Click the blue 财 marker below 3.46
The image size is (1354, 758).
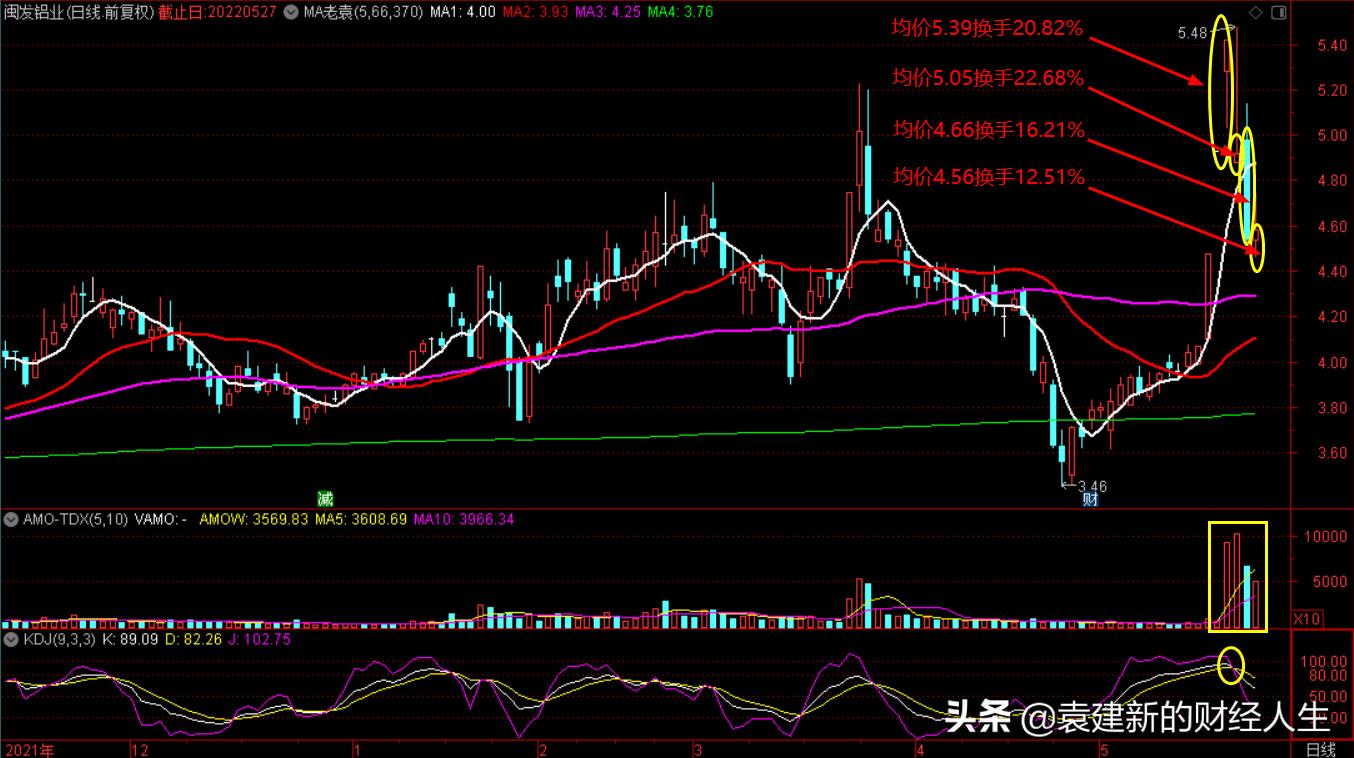(1090, 499)
